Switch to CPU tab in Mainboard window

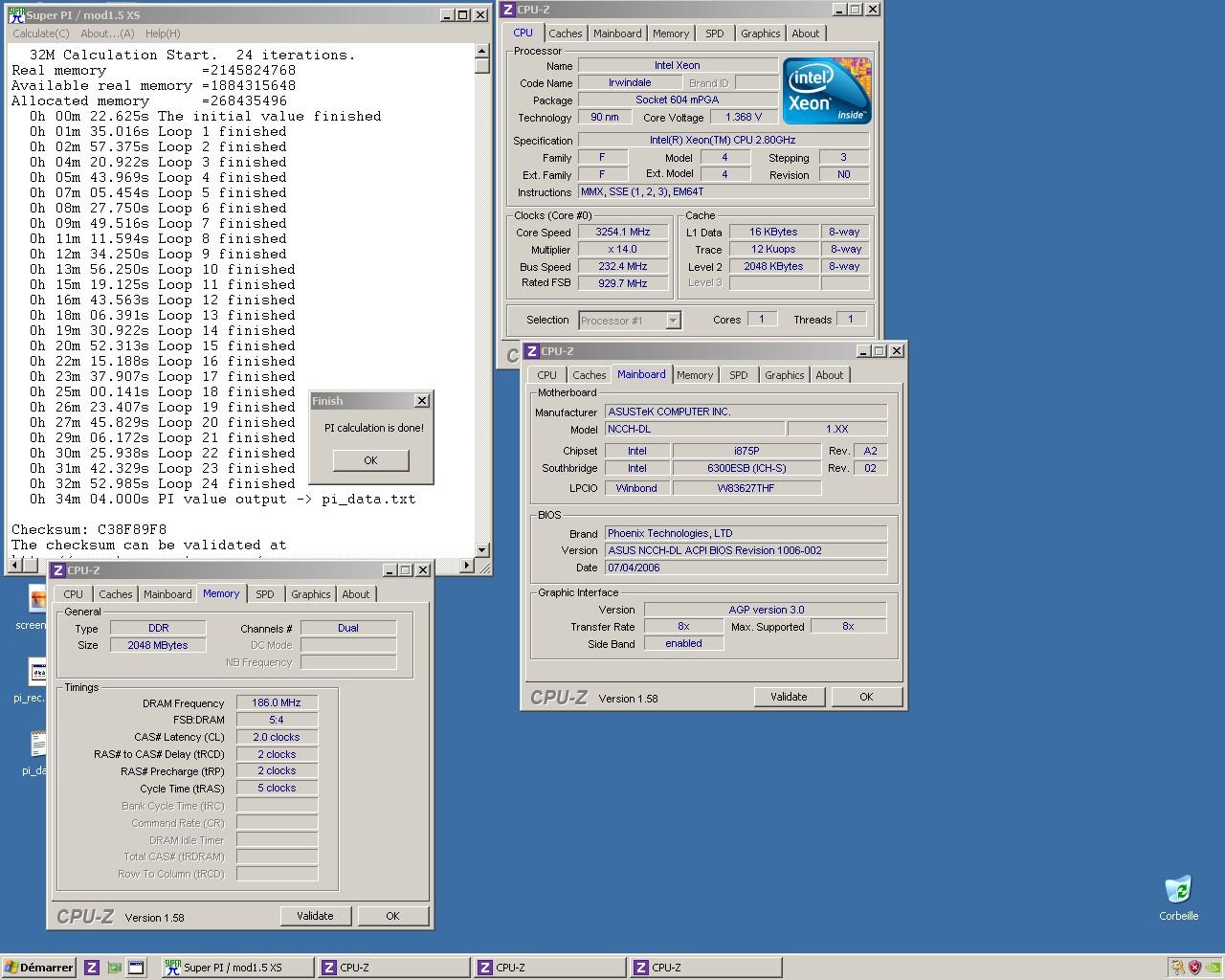pos(547,375)
